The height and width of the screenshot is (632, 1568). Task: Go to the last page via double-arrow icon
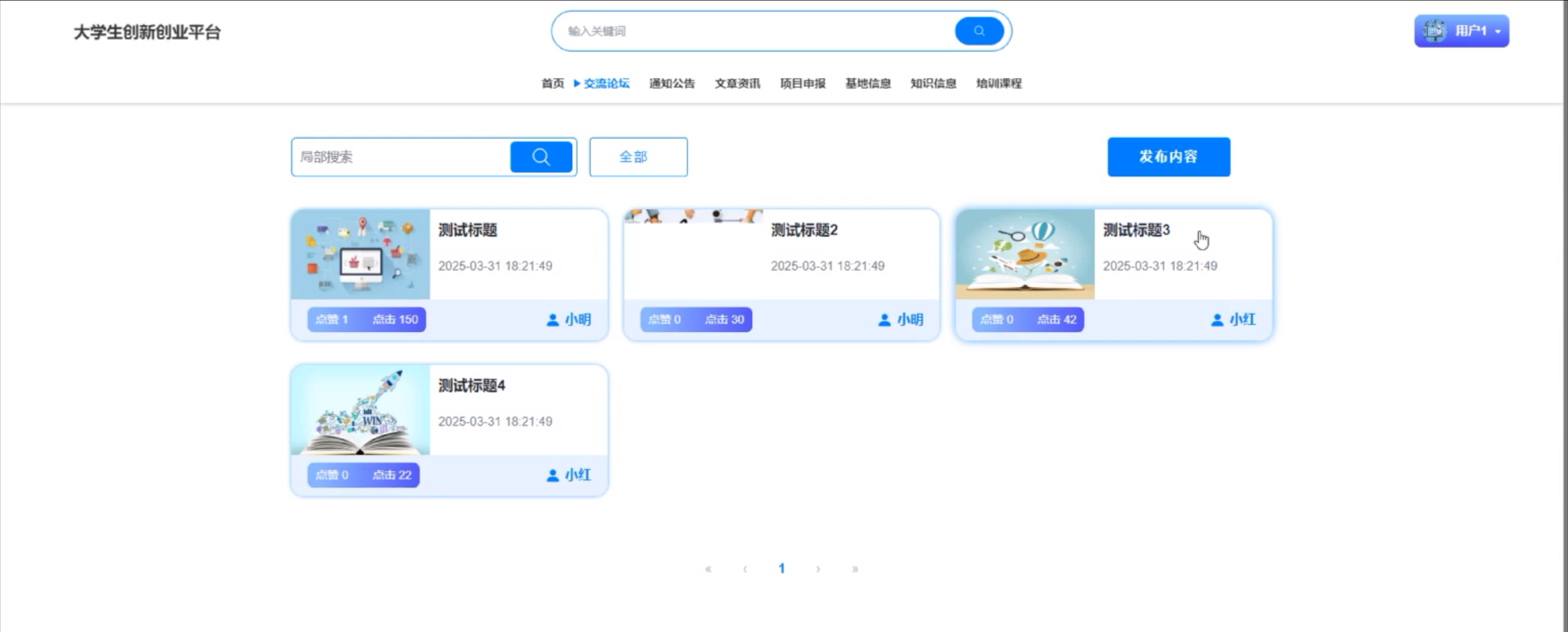(855, 569)
